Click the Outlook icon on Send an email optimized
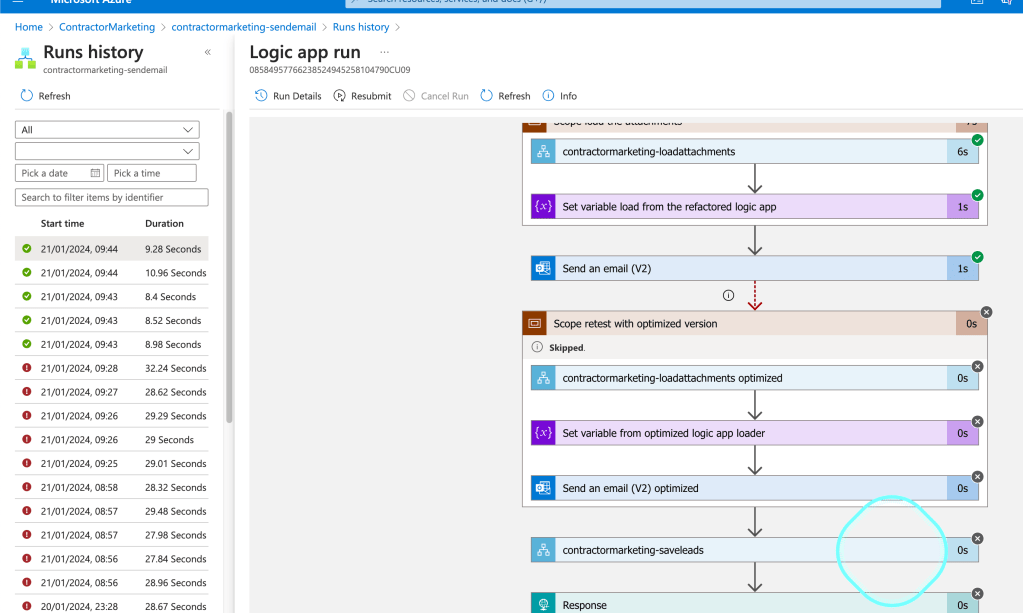This screenshot has width=1023, height=613. coord(543,488)
